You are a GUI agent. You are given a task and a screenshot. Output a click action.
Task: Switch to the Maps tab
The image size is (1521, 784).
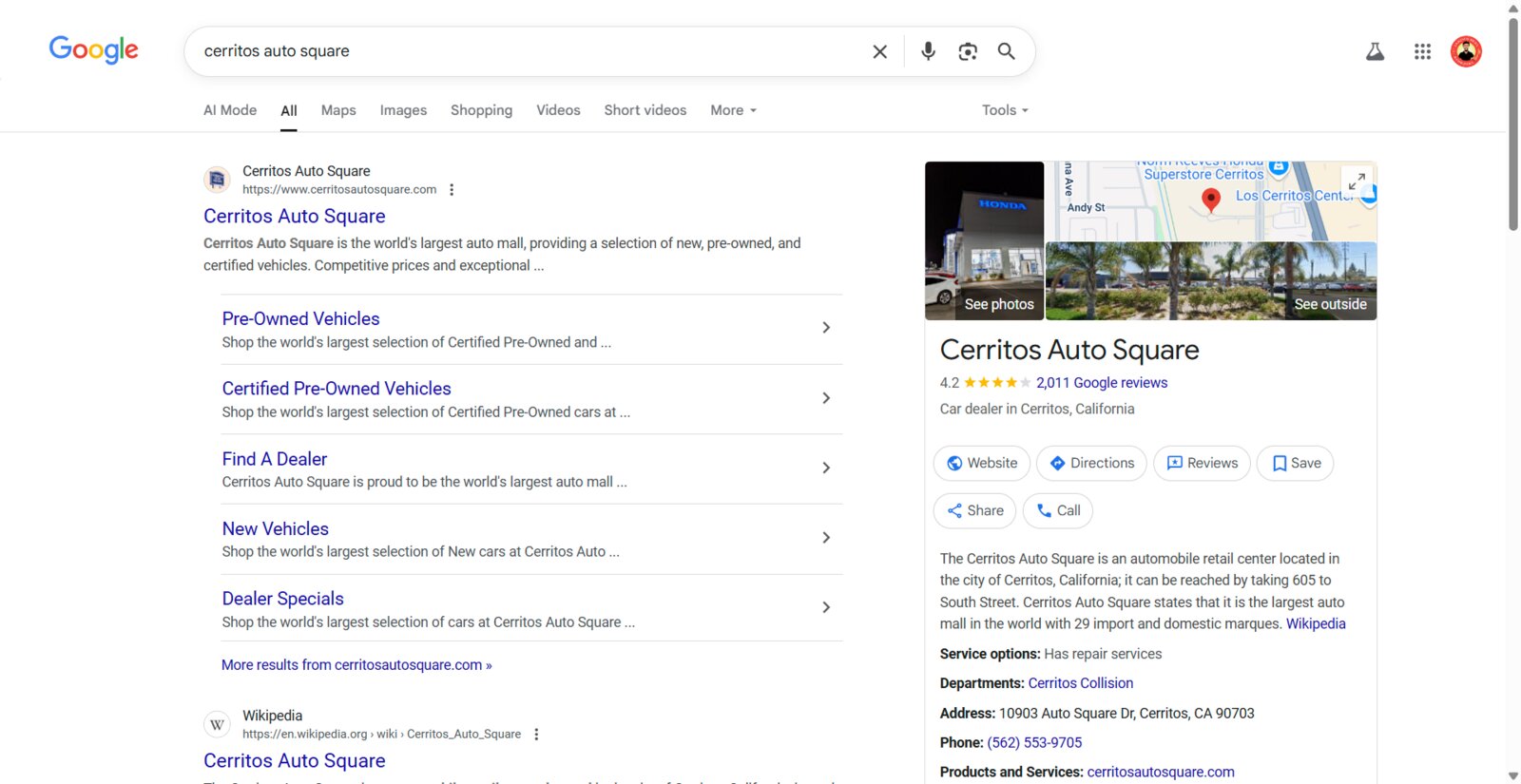point(338,110)
